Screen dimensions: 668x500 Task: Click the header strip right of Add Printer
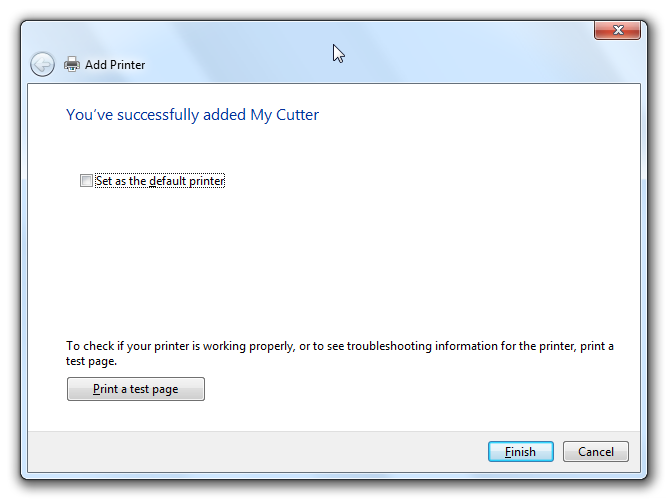(400, 65)
